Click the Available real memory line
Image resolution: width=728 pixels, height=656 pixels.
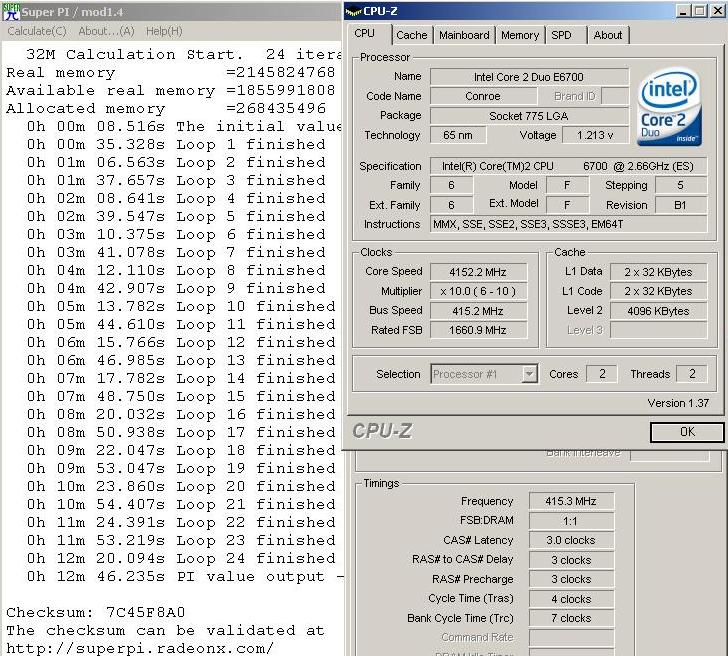tap(170, 91)
